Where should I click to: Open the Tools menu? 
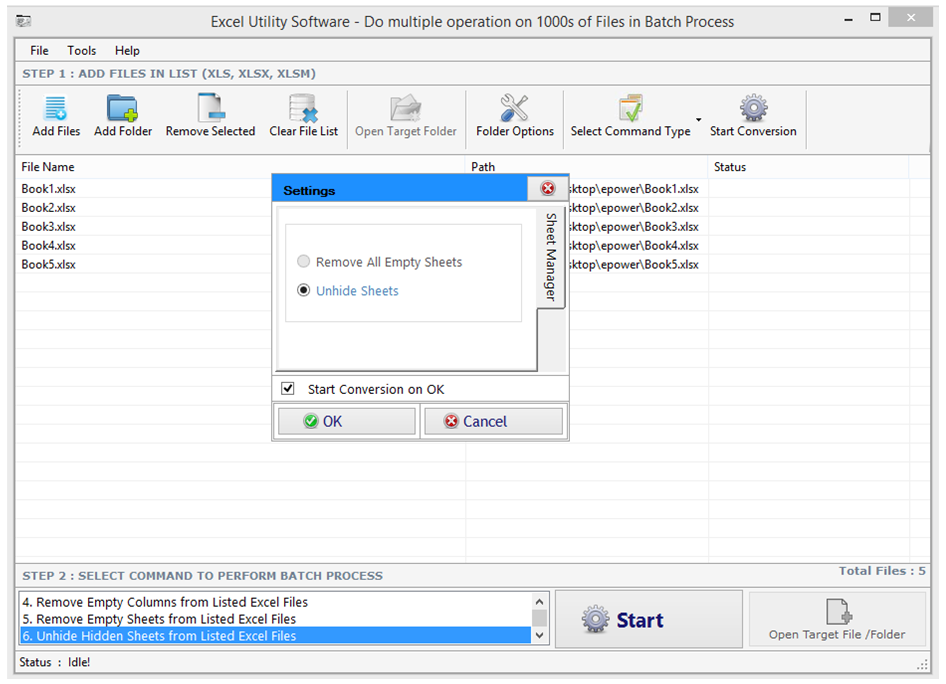81,51
